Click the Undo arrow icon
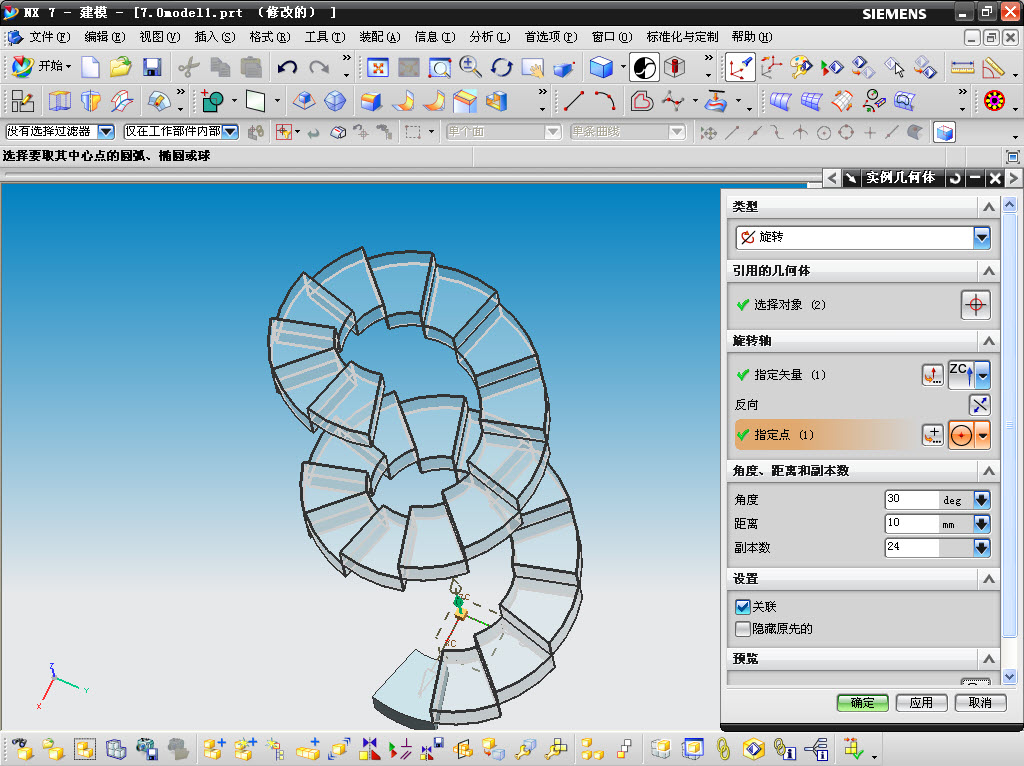The width and height of the screenshot is (1024, 766). pyautogui.click(x=287, y=67)
